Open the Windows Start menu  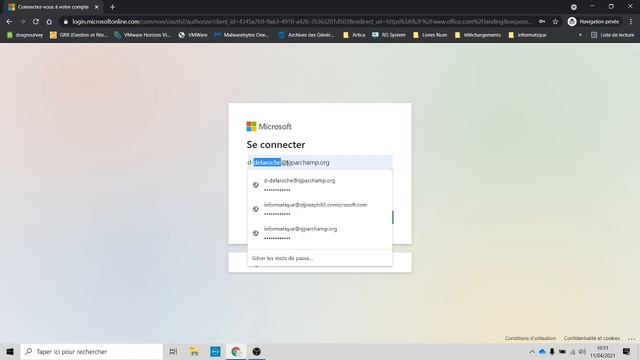[x=10, y=351]
